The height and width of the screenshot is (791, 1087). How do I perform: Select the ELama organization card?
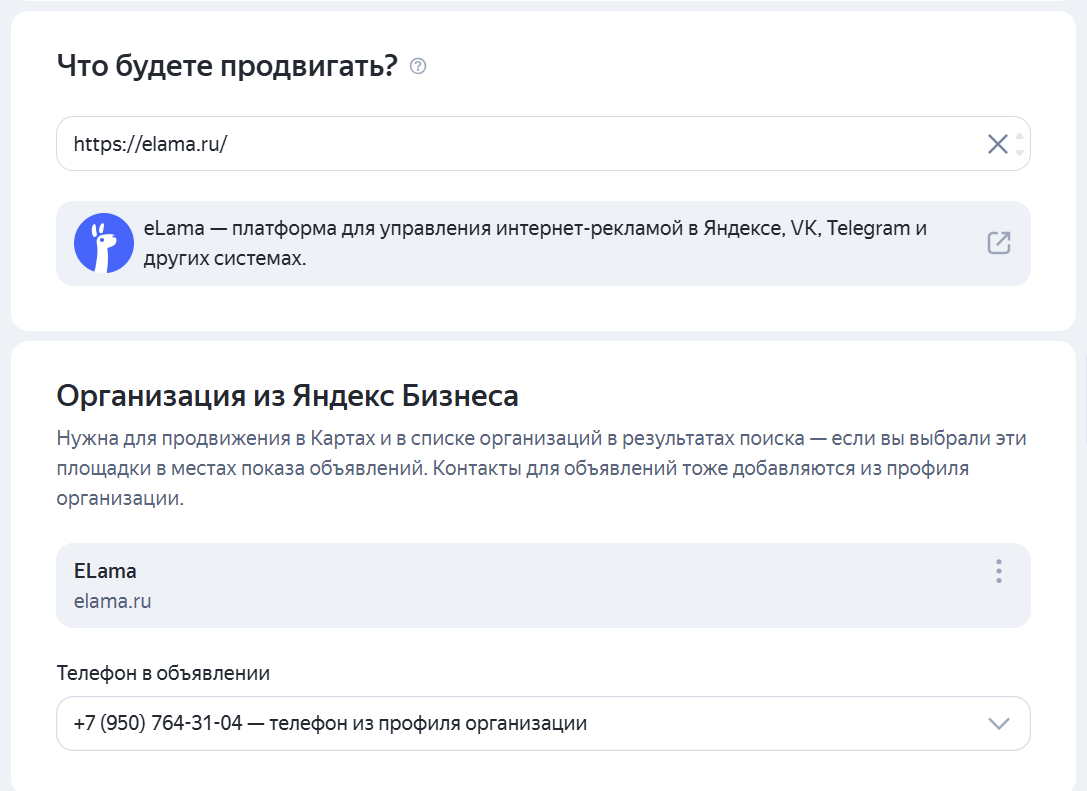click(544, 586)
